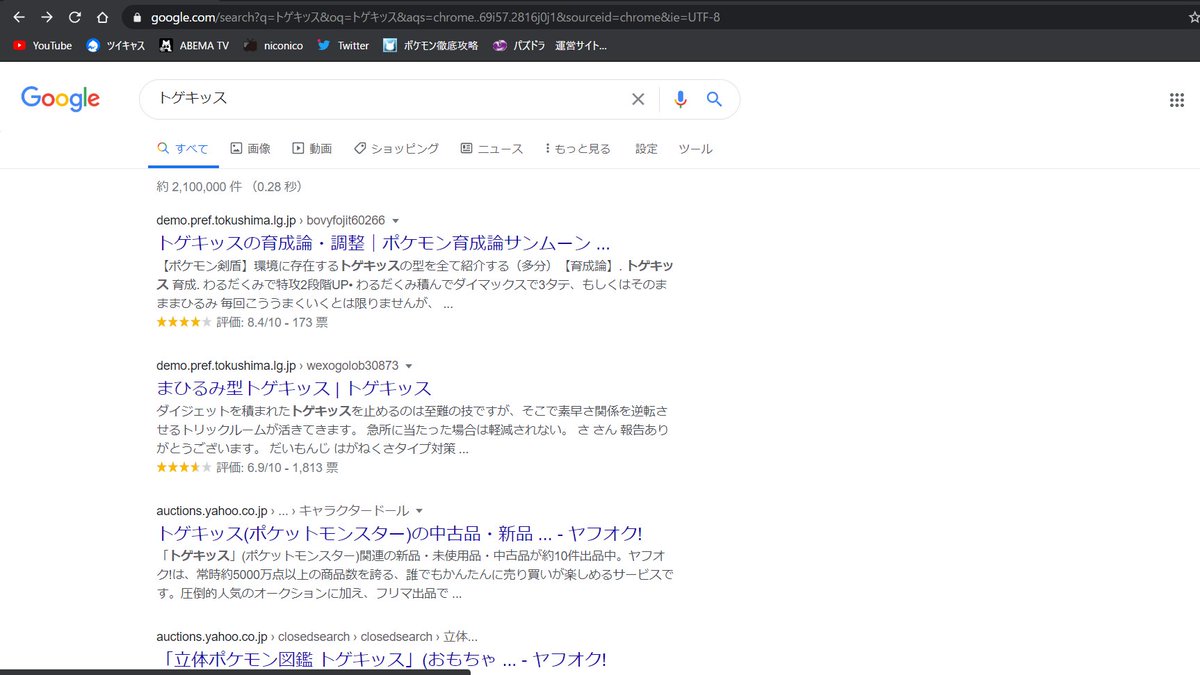Click the auctions.yahoo.co.jp › closedsearch breadcrumb
Image resolution: width=1200 pixels, height=675 pixels.
click(x=317, y=637)
